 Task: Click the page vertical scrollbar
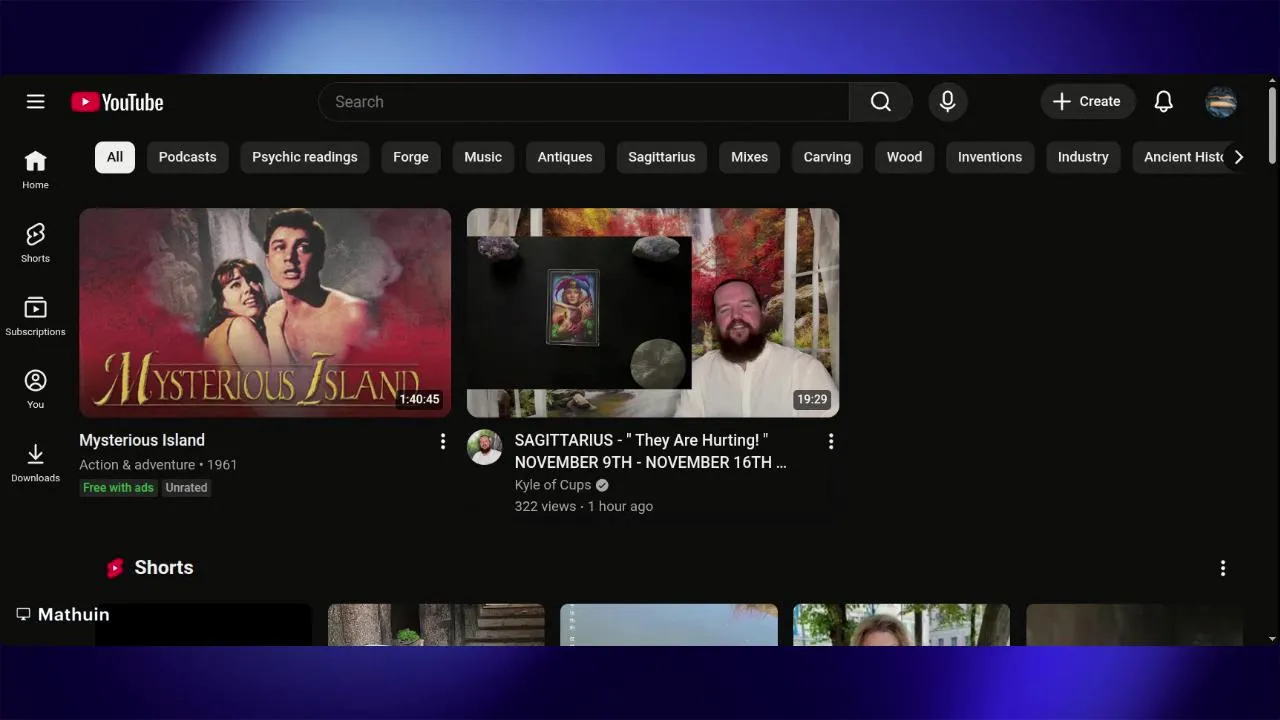click(x=1272, y=127)
